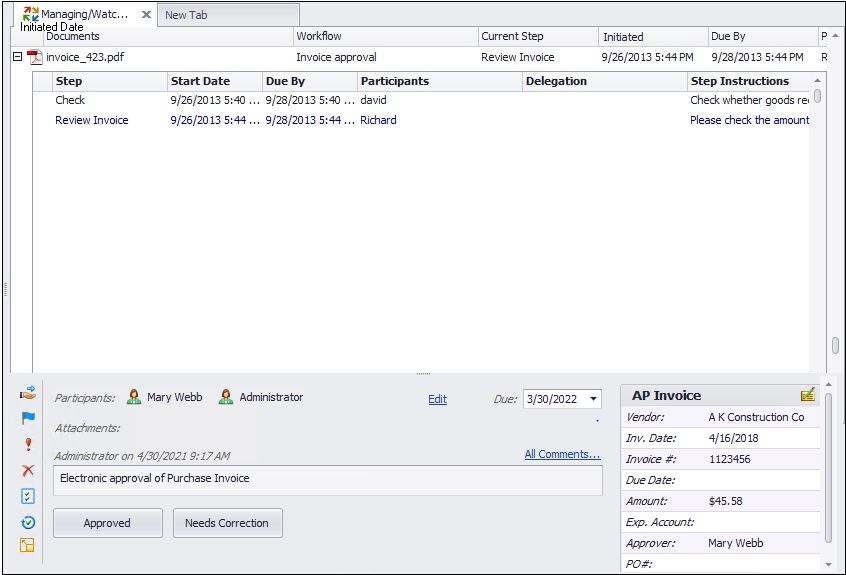This screenshot has height=575, width=846.
Task: Click the scroll-up arrow beside the AP Invoice header
Action: tap(828, 384)
